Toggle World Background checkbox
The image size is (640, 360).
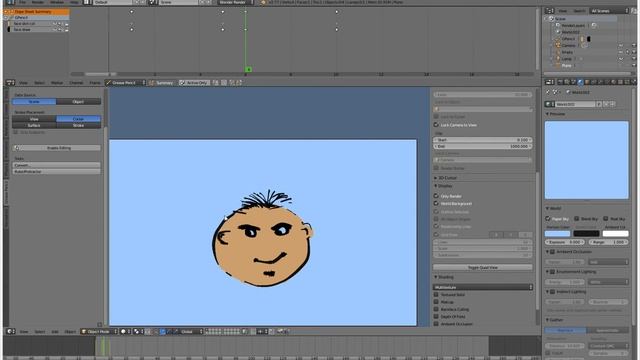pyautogui.click(x=436, y=203)
